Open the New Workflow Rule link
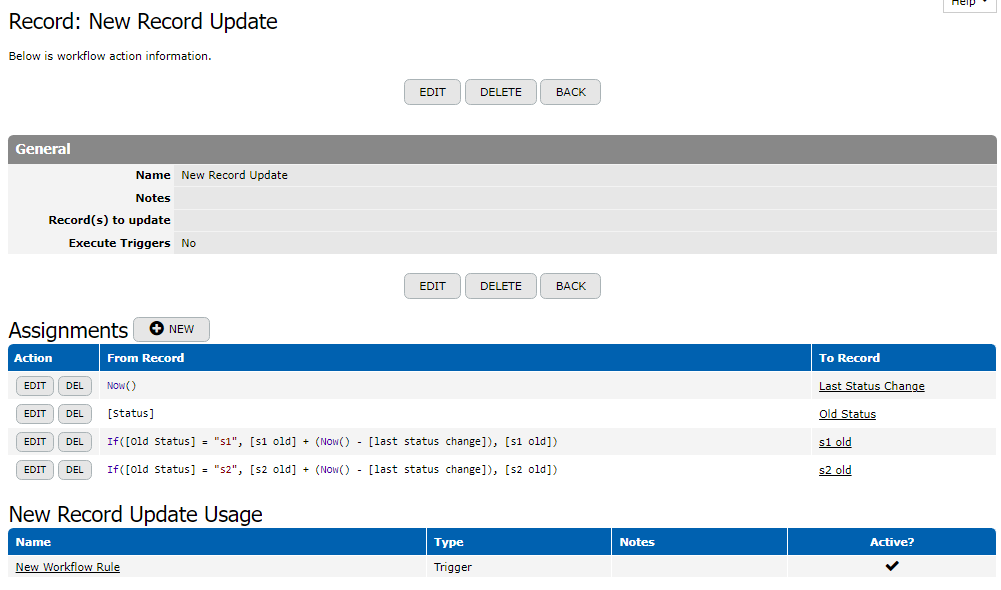 tap(68, 567)
